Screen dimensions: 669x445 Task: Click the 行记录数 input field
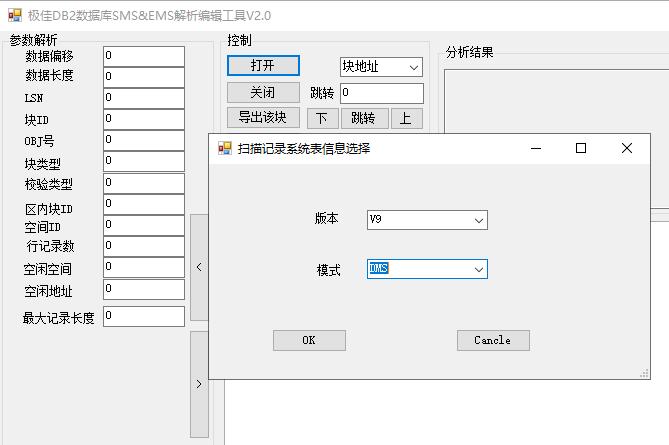click(144, 246)
